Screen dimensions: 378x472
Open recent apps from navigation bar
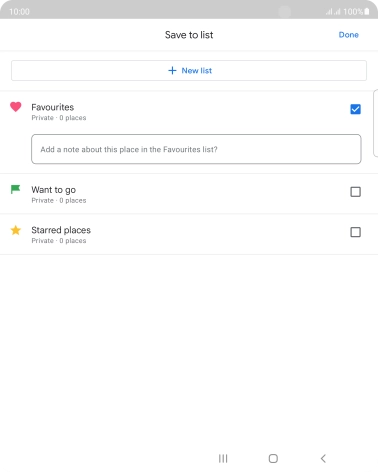click(x=223, y=458)
